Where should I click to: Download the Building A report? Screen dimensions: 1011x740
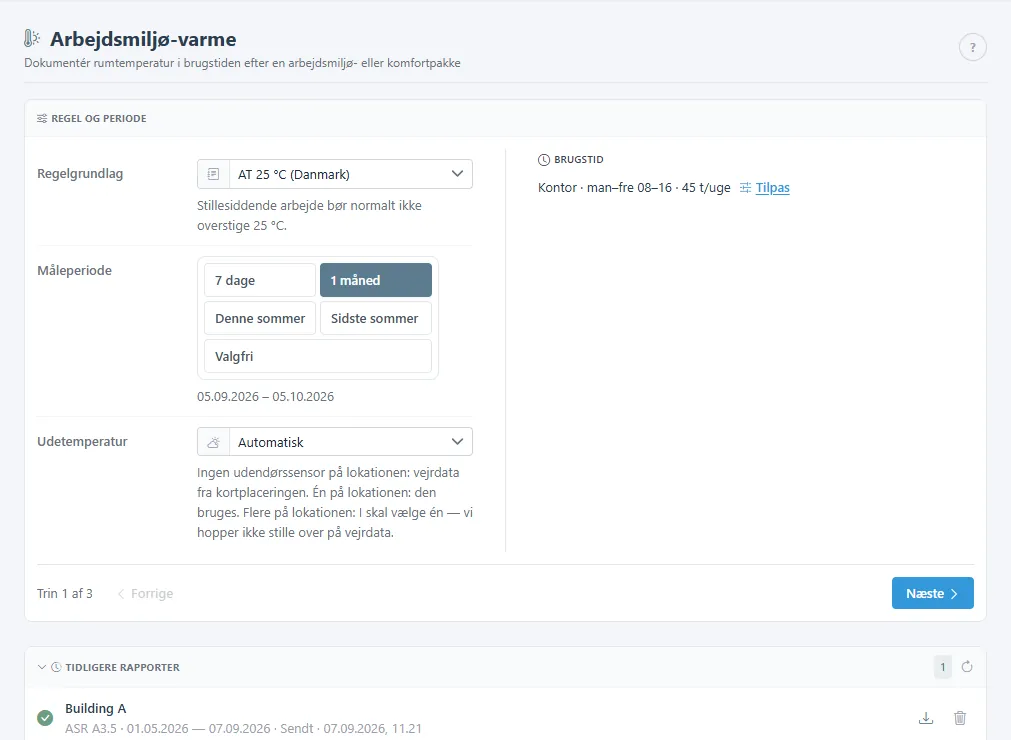926,717
